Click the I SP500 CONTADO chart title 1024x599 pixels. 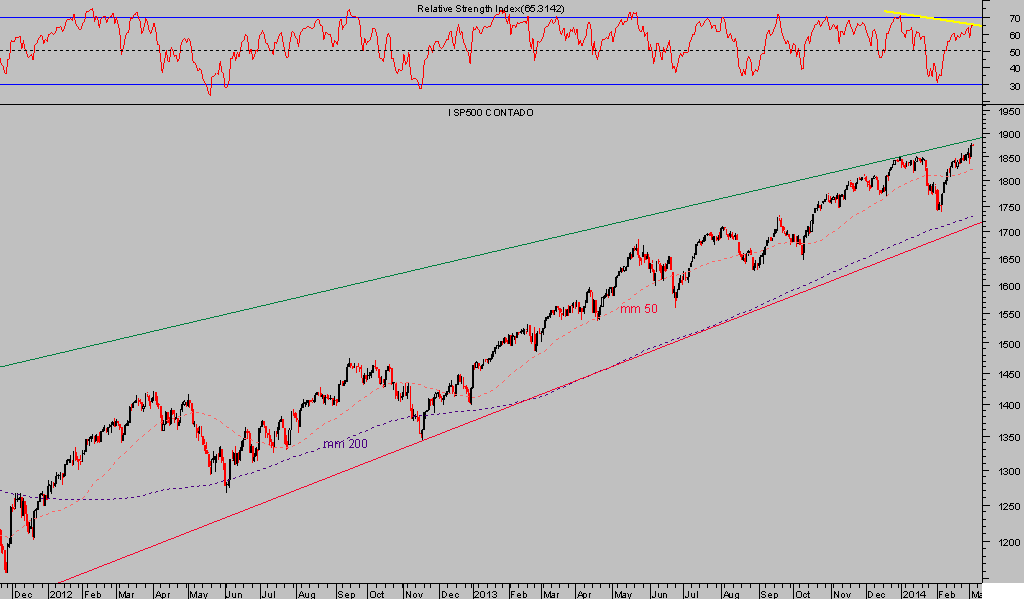pyautogui.click(x=490, y=113)
